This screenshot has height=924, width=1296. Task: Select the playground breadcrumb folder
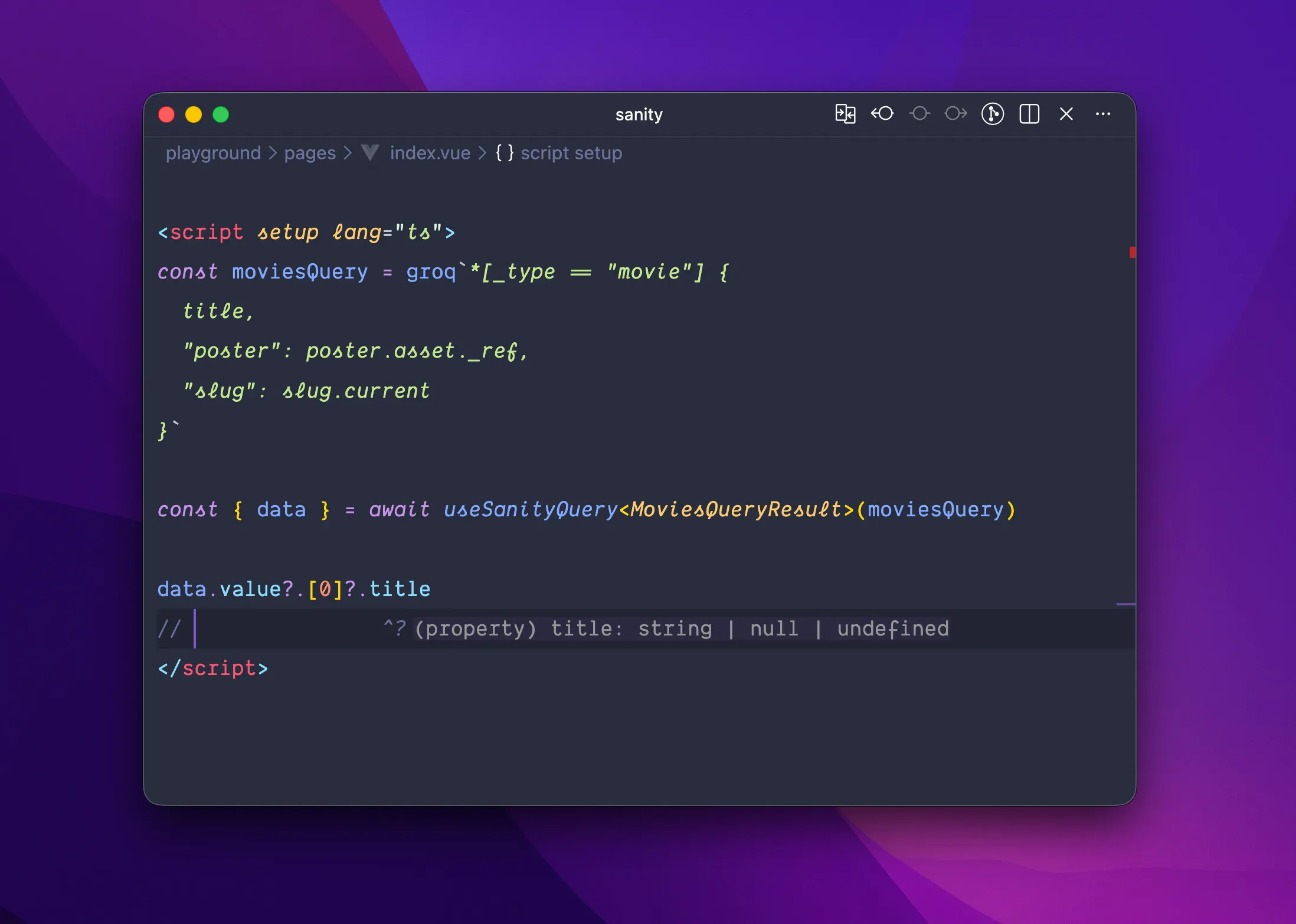pos(213,153)
